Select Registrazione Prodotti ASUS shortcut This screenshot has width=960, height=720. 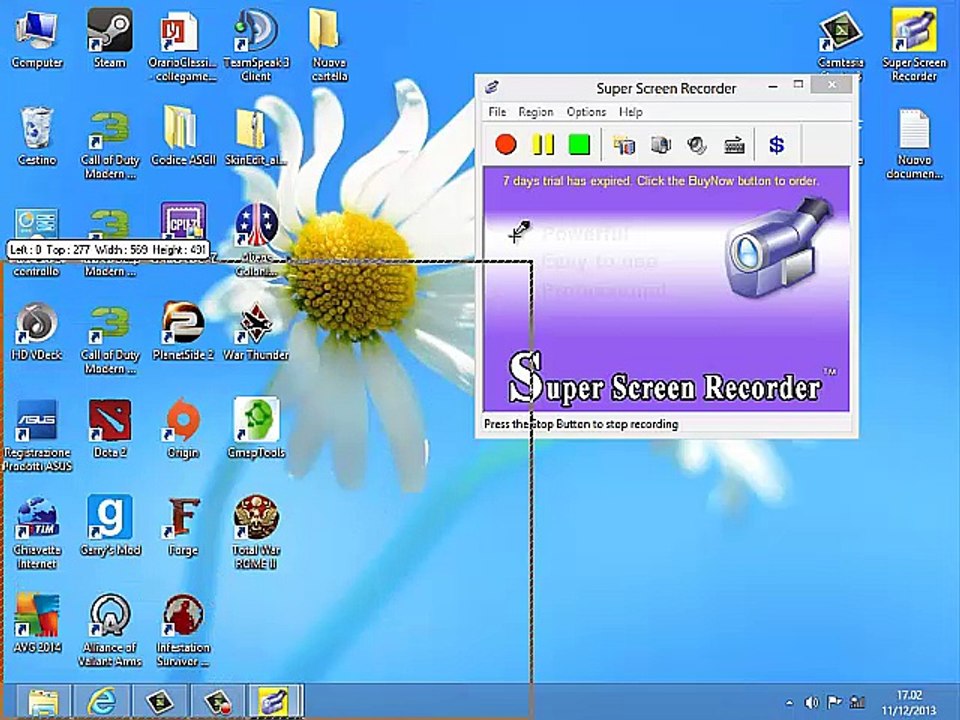[x=37, y=436]
